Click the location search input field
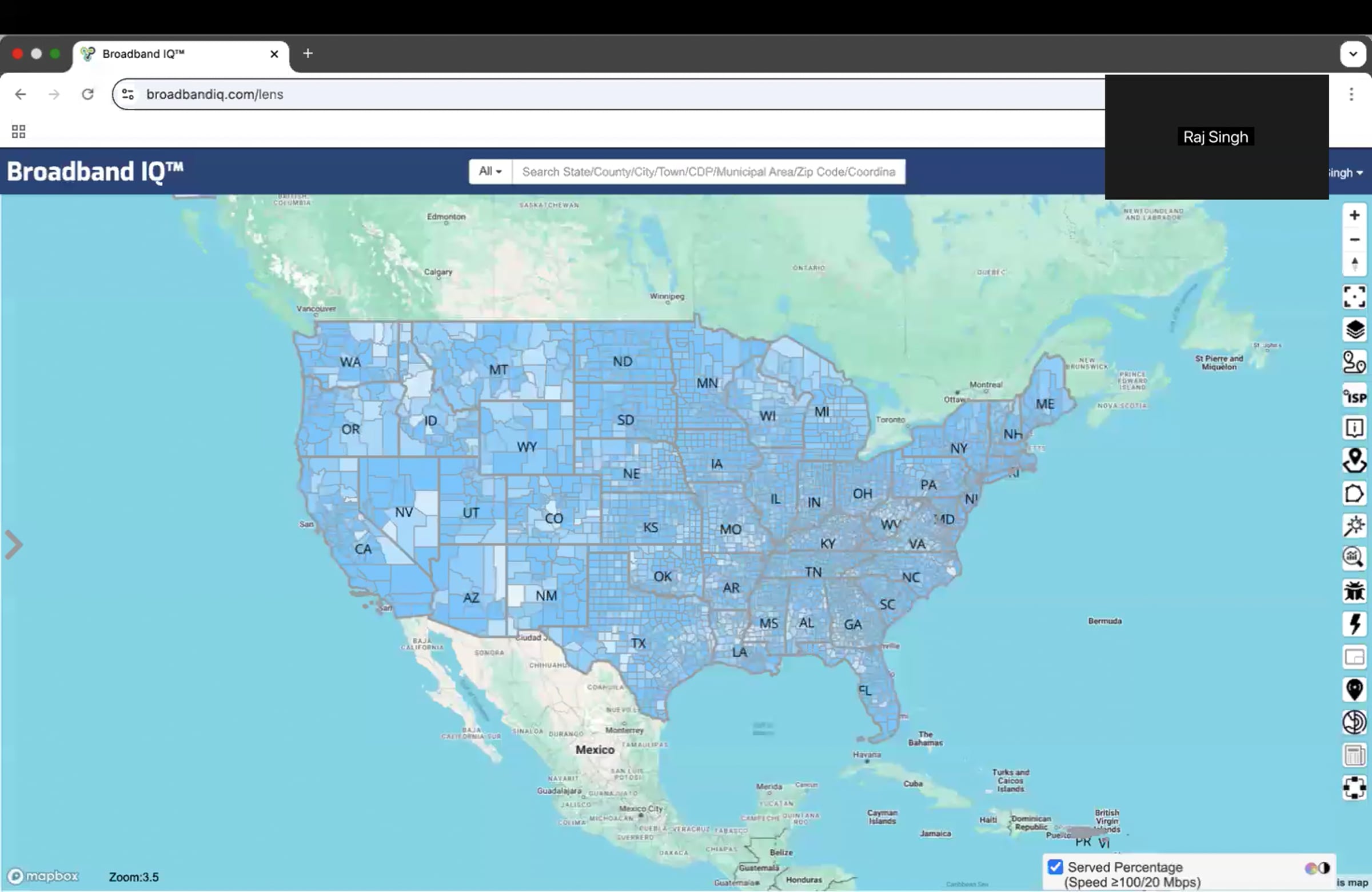The width and height of the screenshot is (1372, 892). click(708, 172)
